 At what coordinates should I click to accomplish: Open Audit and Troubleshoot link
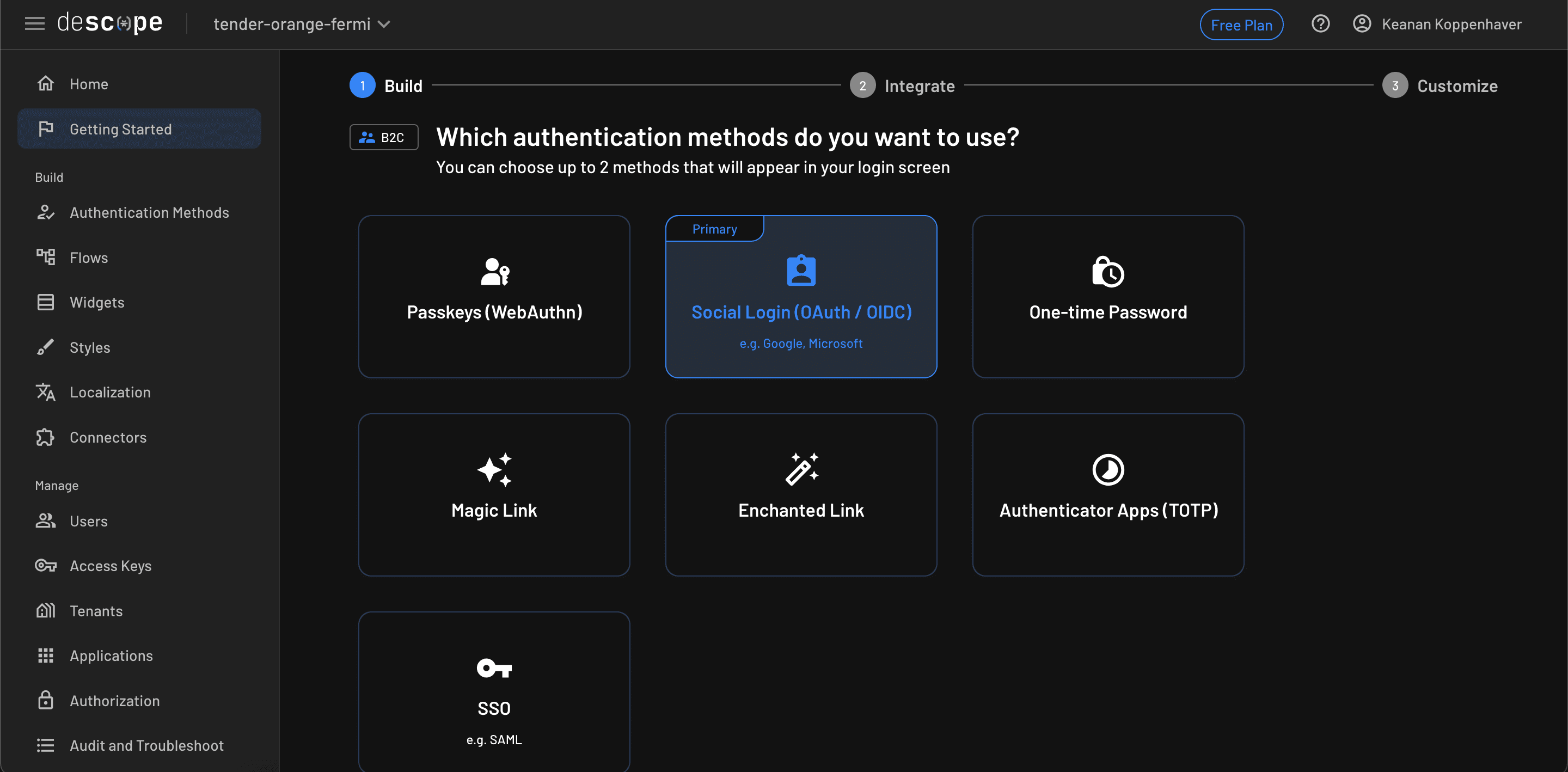[x=146, y=745]
